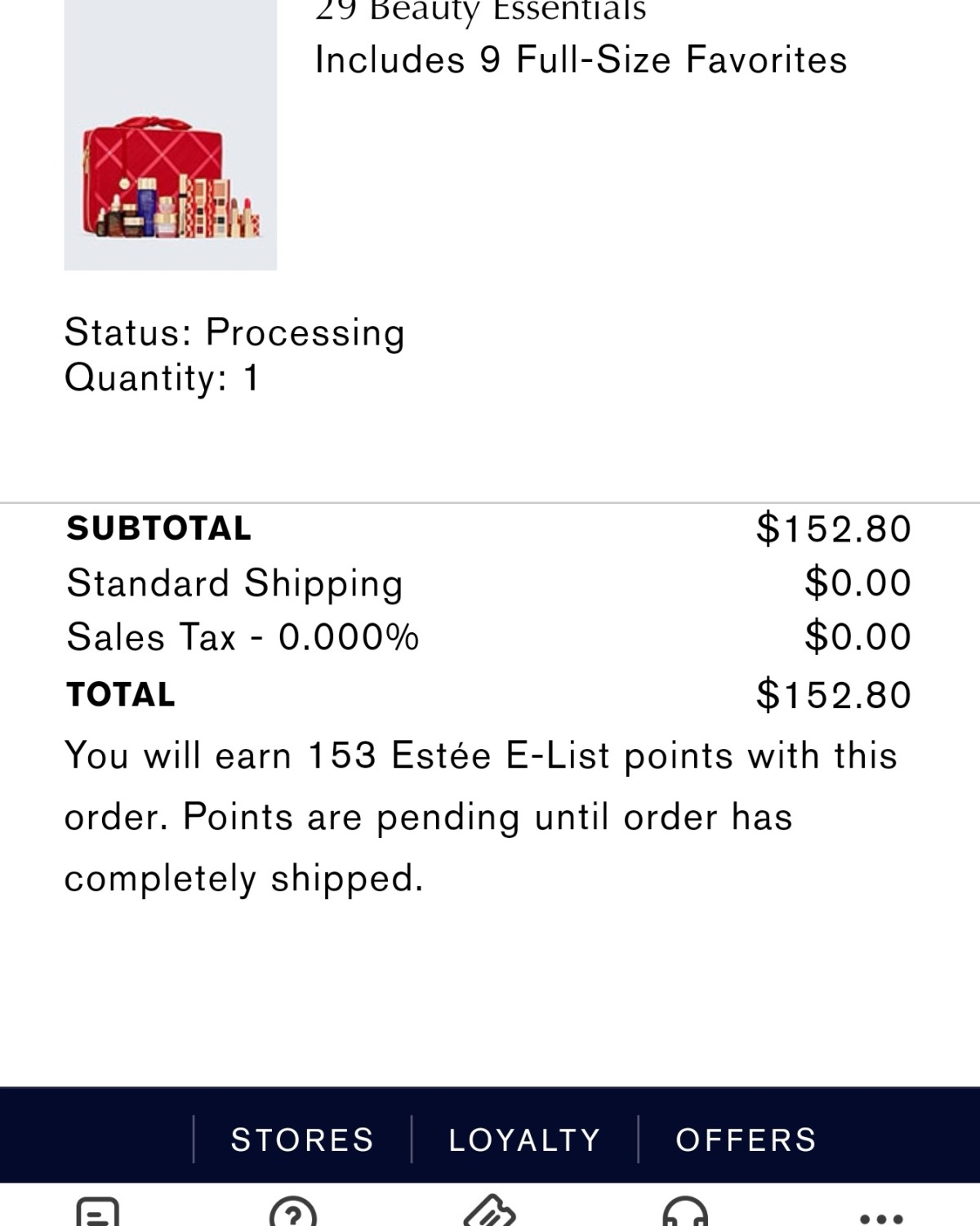Viewport: 980px width, 1226px height.
Task: Tap the TOTAL label
Action: (121, 695)
